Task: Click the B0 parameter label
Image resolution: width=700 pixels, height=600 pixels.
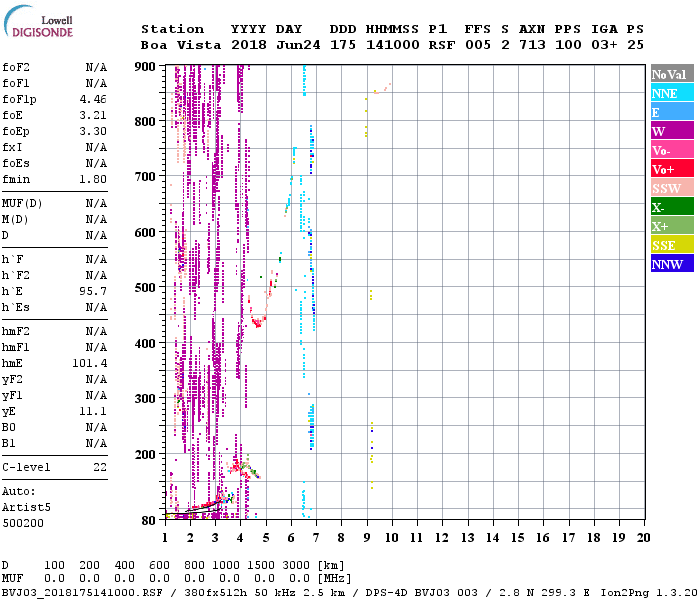Action: point(9,427)
